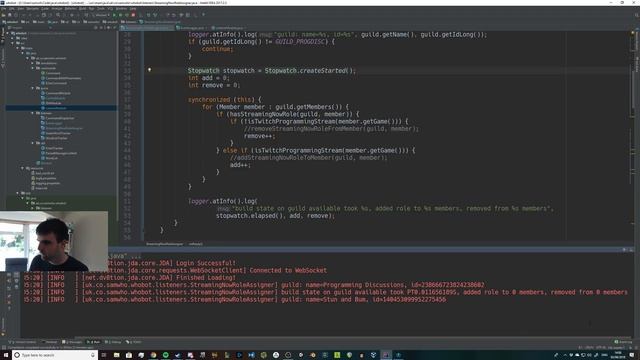Viewport: 640px width, 360px height.
Task: Open Visual Studio Code from the taskbar
Action: (x=251, y=355)
